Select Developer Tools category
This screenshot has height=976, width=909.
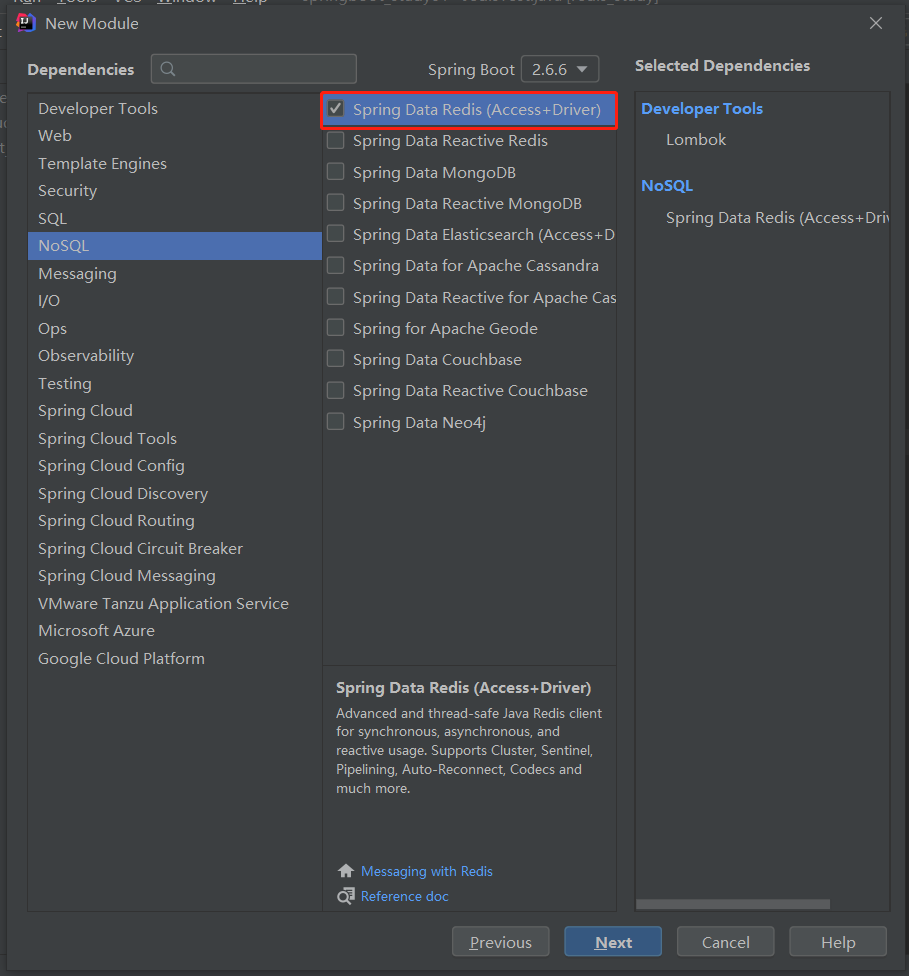(175, 108)
